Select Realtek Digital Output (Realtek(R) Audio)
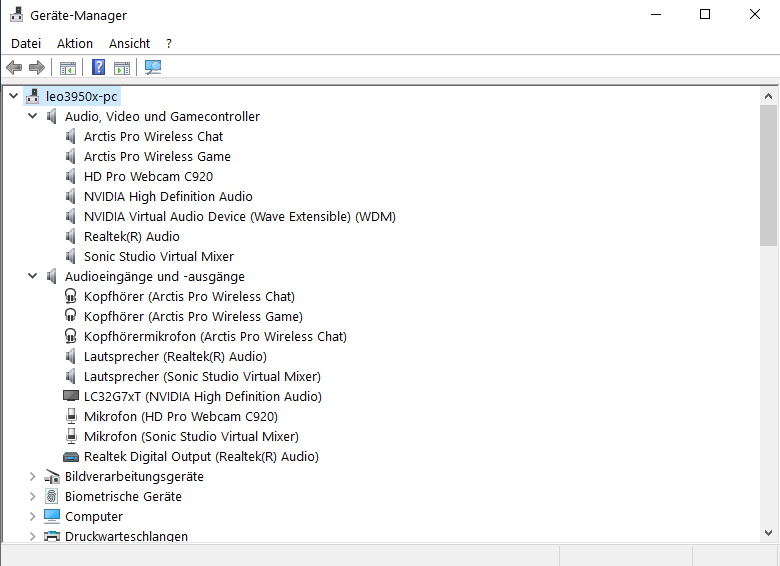Viewport: 780px width, 566px height. (x=201, y=456)
